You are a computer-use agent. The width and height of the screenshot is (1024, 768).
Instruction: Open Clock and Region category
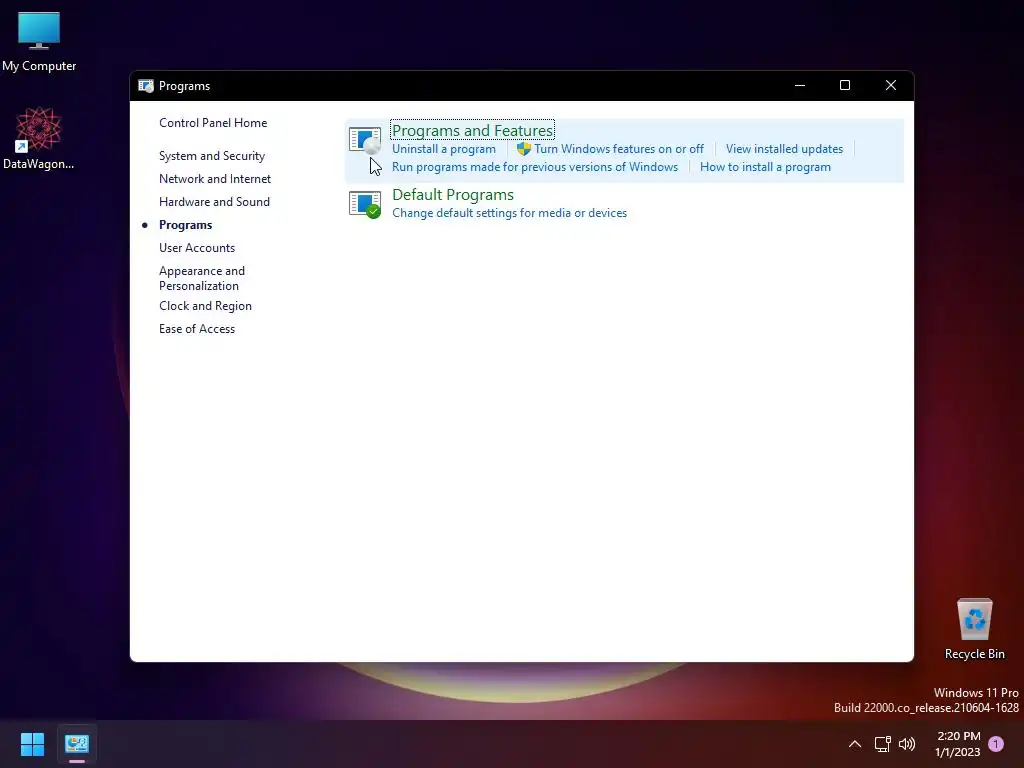[205, 306]
